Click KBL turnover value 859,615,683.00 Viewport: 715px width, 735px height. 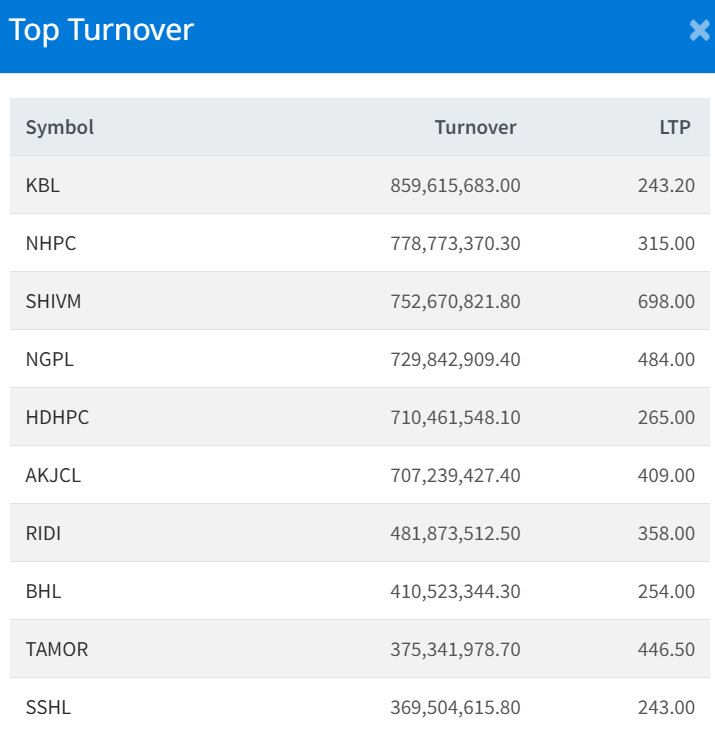455,185
